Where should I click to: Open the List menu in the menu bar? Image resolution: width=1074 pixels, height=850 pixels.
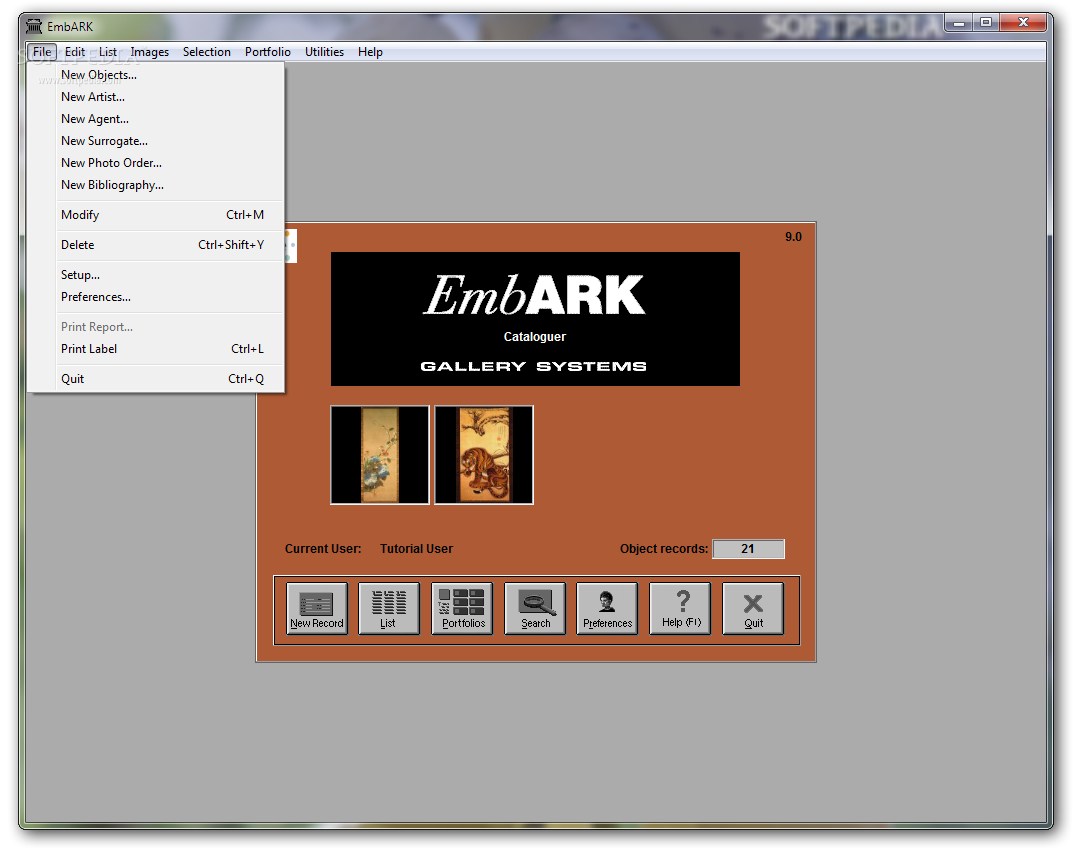pos(108,51)
